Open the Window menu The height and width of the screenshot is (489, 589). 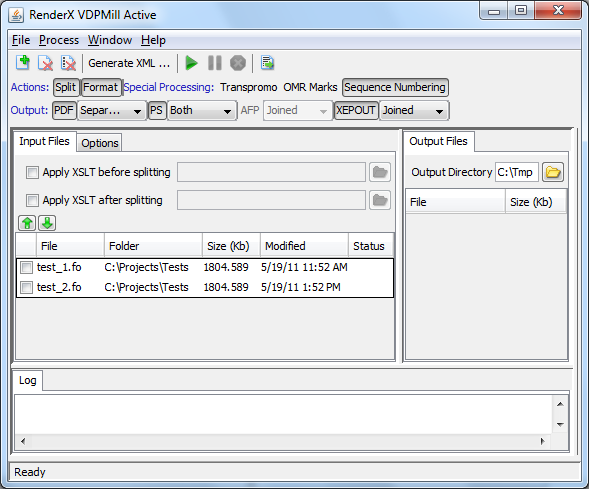tap(110, 40)
